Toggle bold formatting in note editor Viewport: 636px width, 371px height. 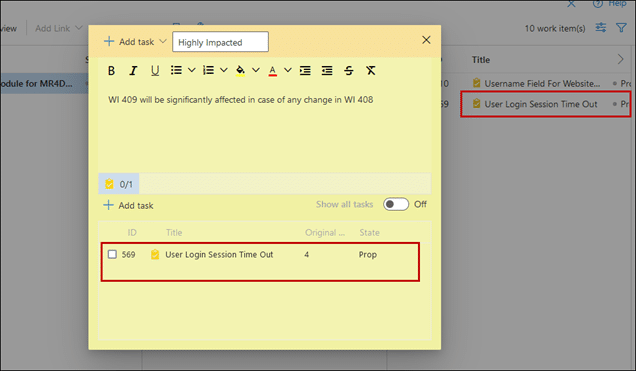coord(111,71)
